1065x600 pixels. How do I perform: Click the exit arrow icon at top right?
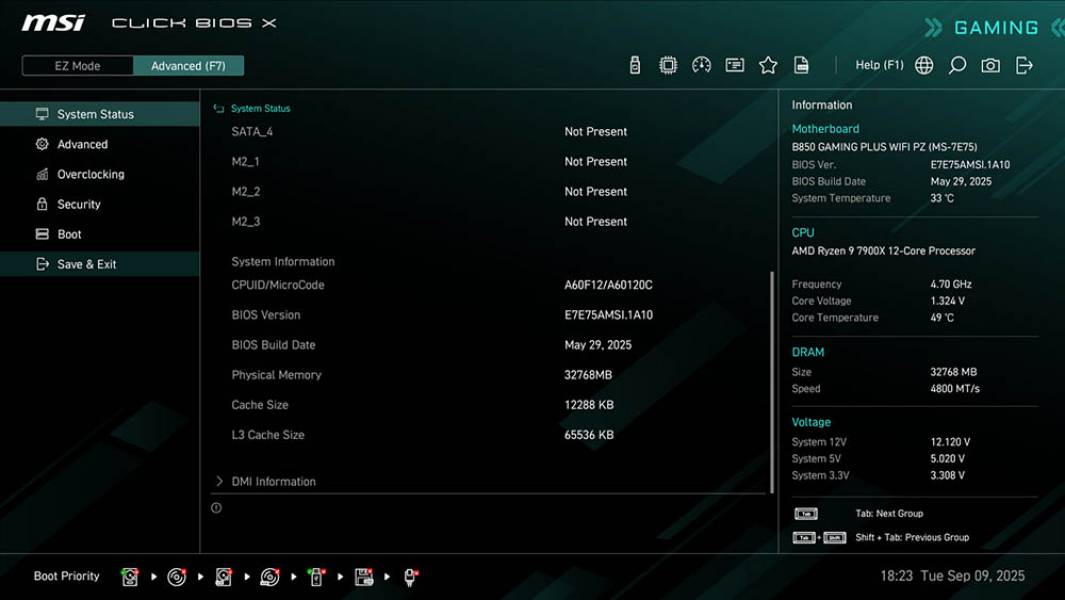(1022, 64)
